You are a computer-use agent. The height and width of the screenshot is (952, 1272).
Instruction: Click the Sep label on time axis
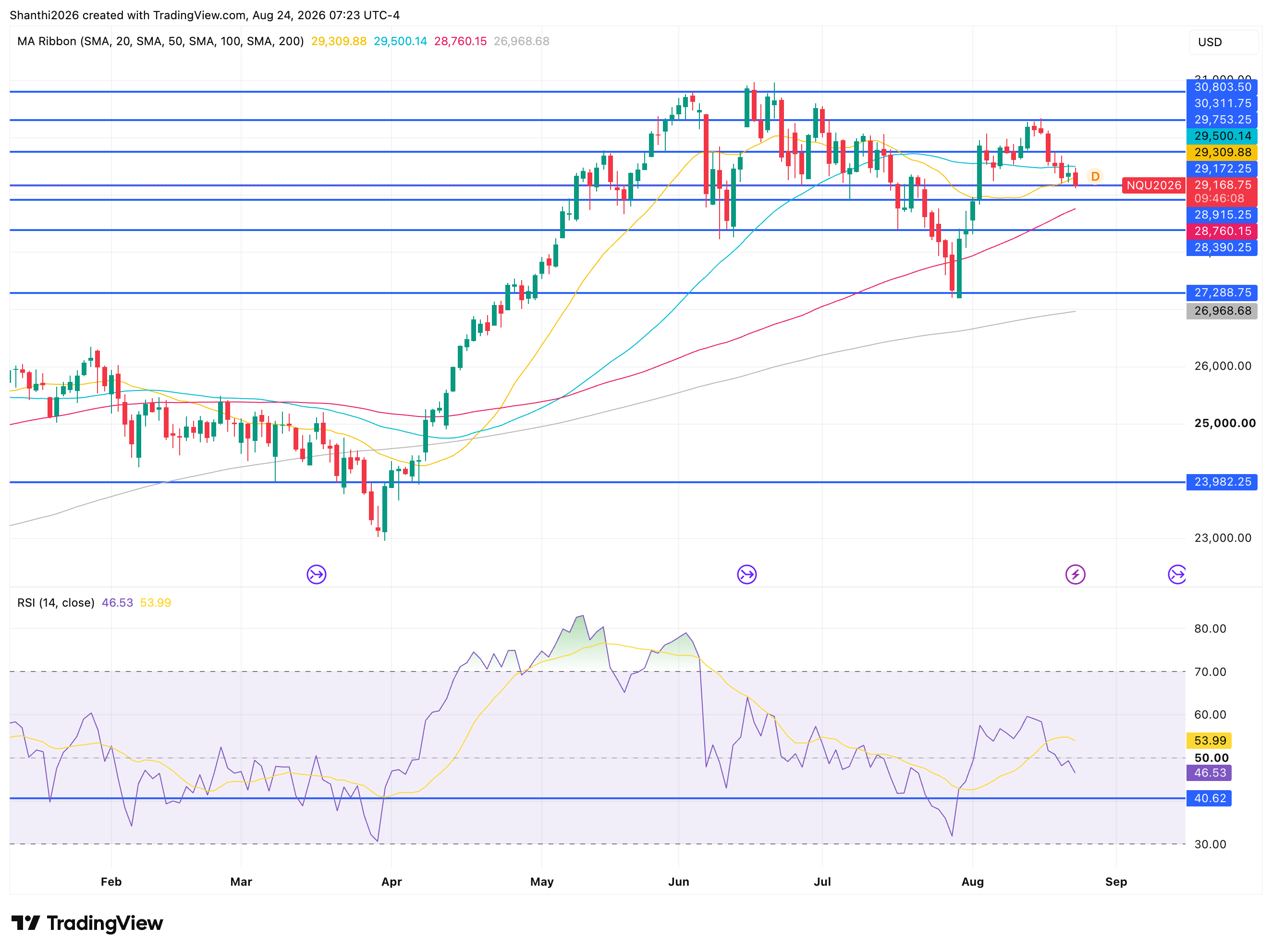(x=1115, y=882)
